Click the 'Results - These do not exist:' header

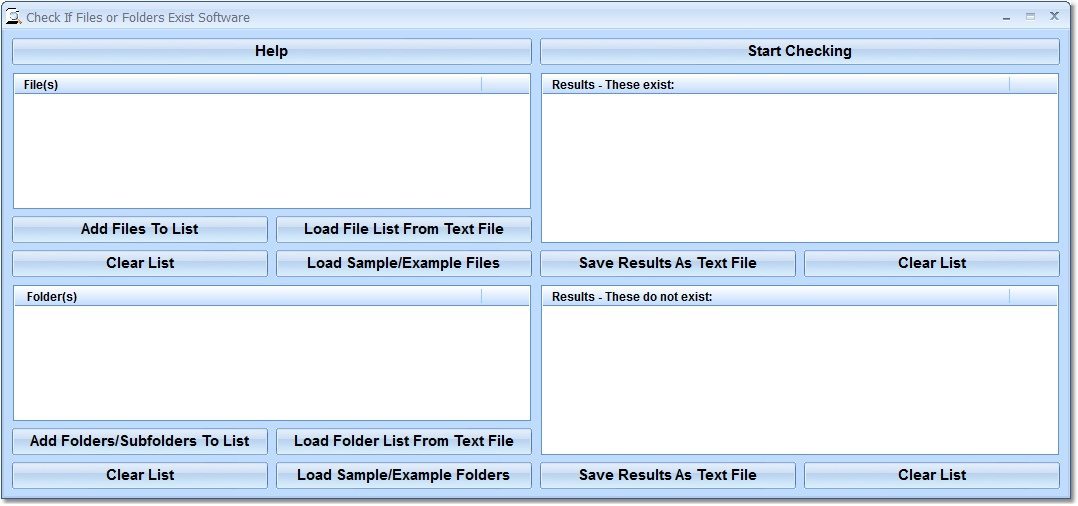tap(775, 297)
